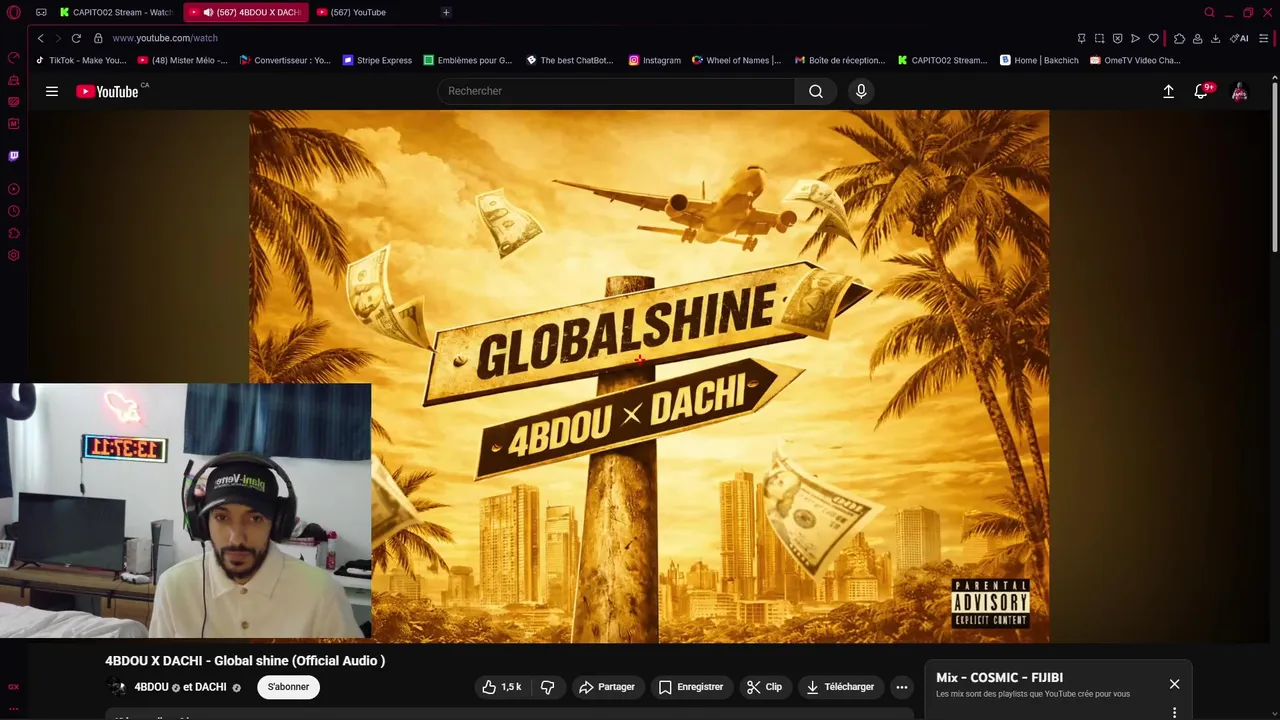Open the sidebar Player icon
The width and height of the screenshot is (1280, 720).
[x=13, y=189]
